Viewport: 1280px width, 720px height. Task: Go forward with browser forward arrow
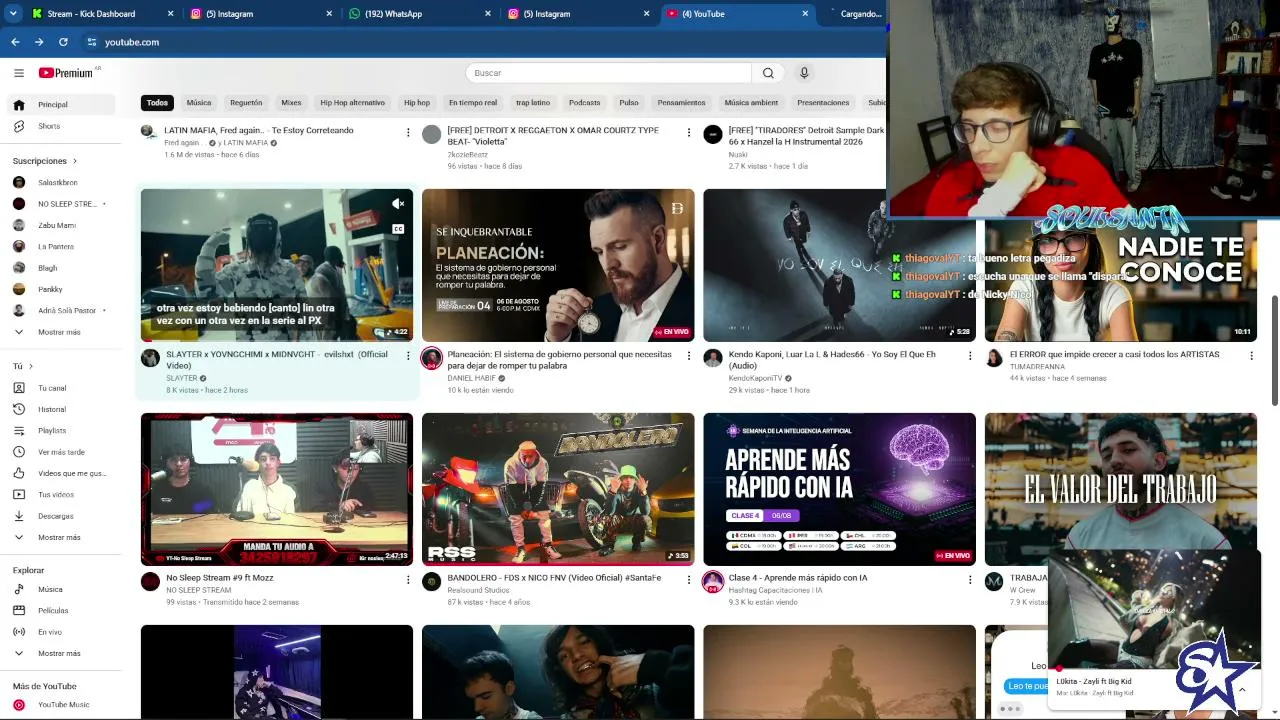[x=39, y=42]
